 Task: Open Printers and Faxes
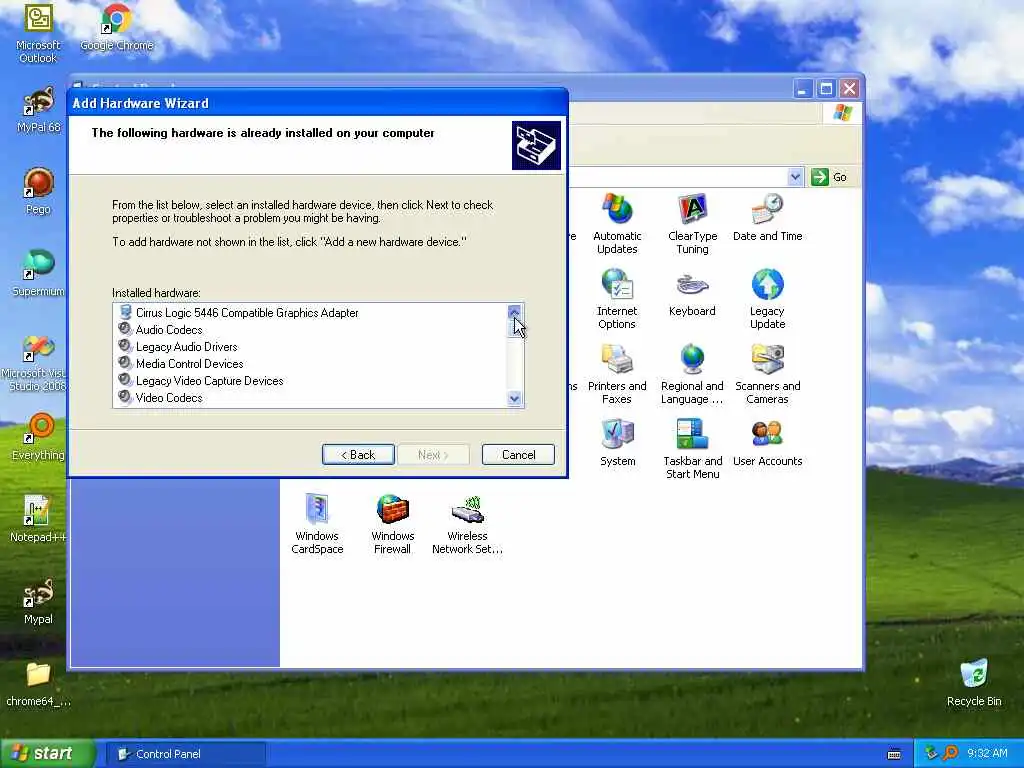pyautogui.click(x=617, y=374)
